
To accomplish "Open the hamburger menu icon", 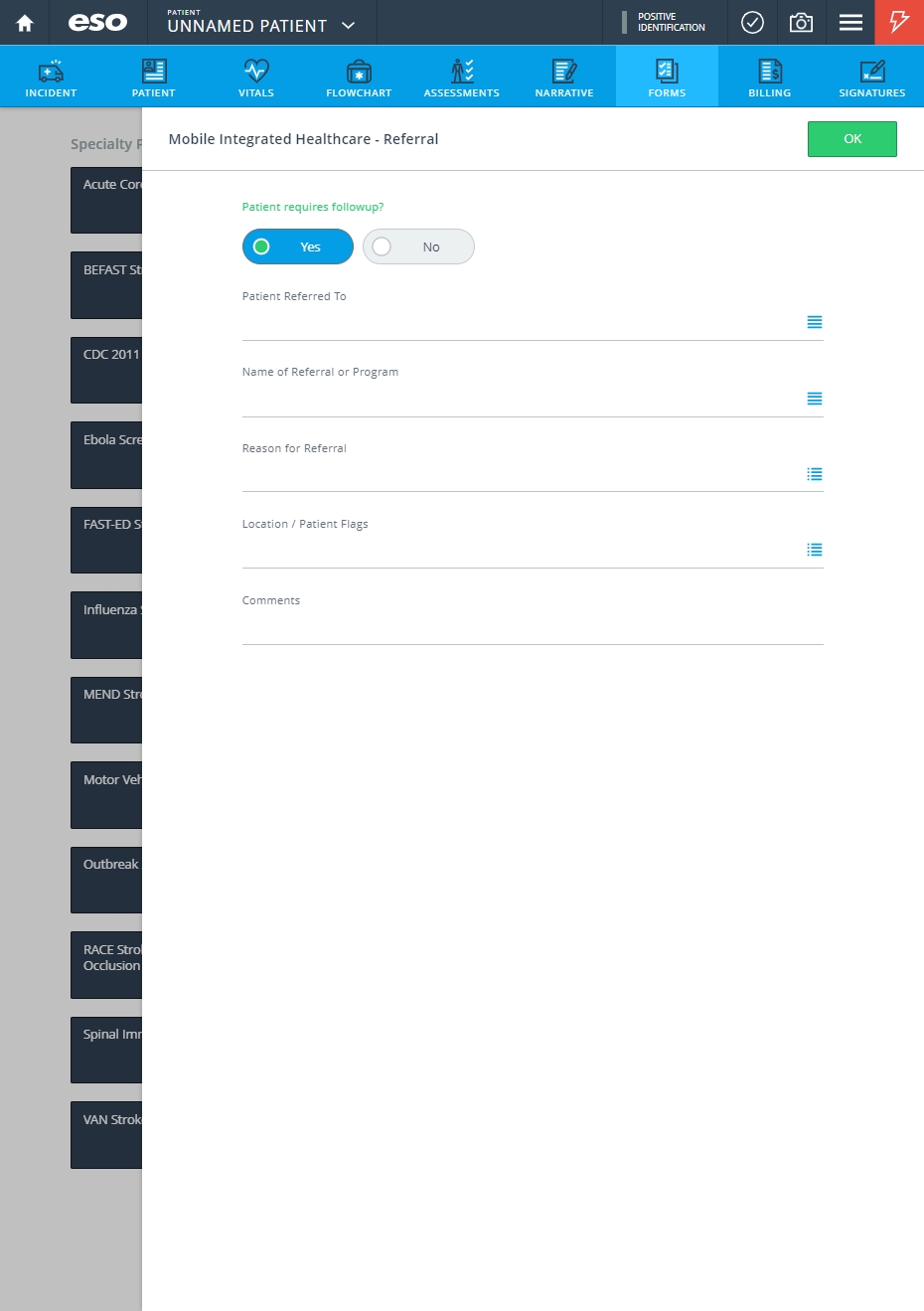I will (x=850, y=22).
